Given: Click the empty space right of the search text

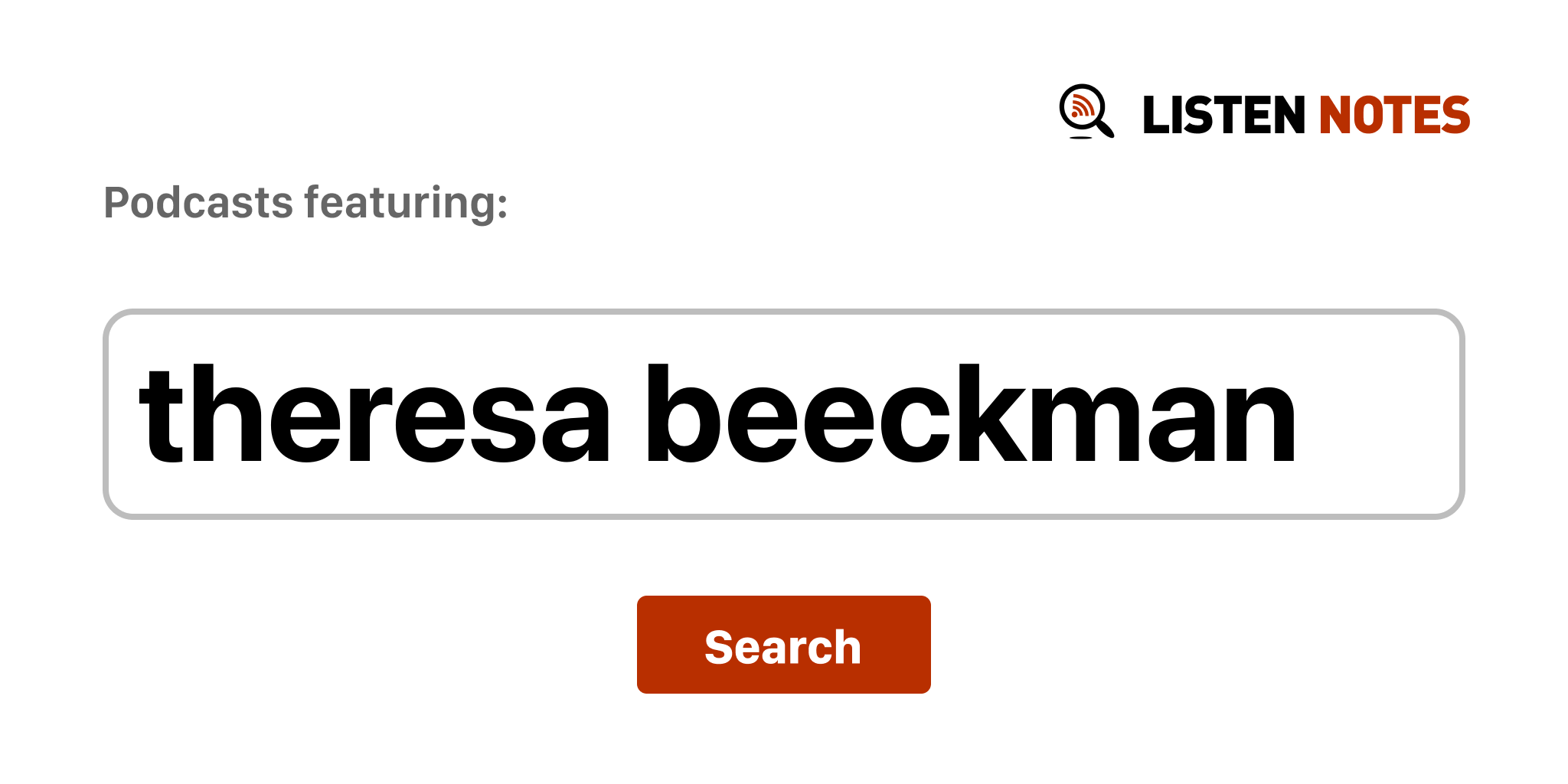Looking at the screenshot, I should point(1378,414).
